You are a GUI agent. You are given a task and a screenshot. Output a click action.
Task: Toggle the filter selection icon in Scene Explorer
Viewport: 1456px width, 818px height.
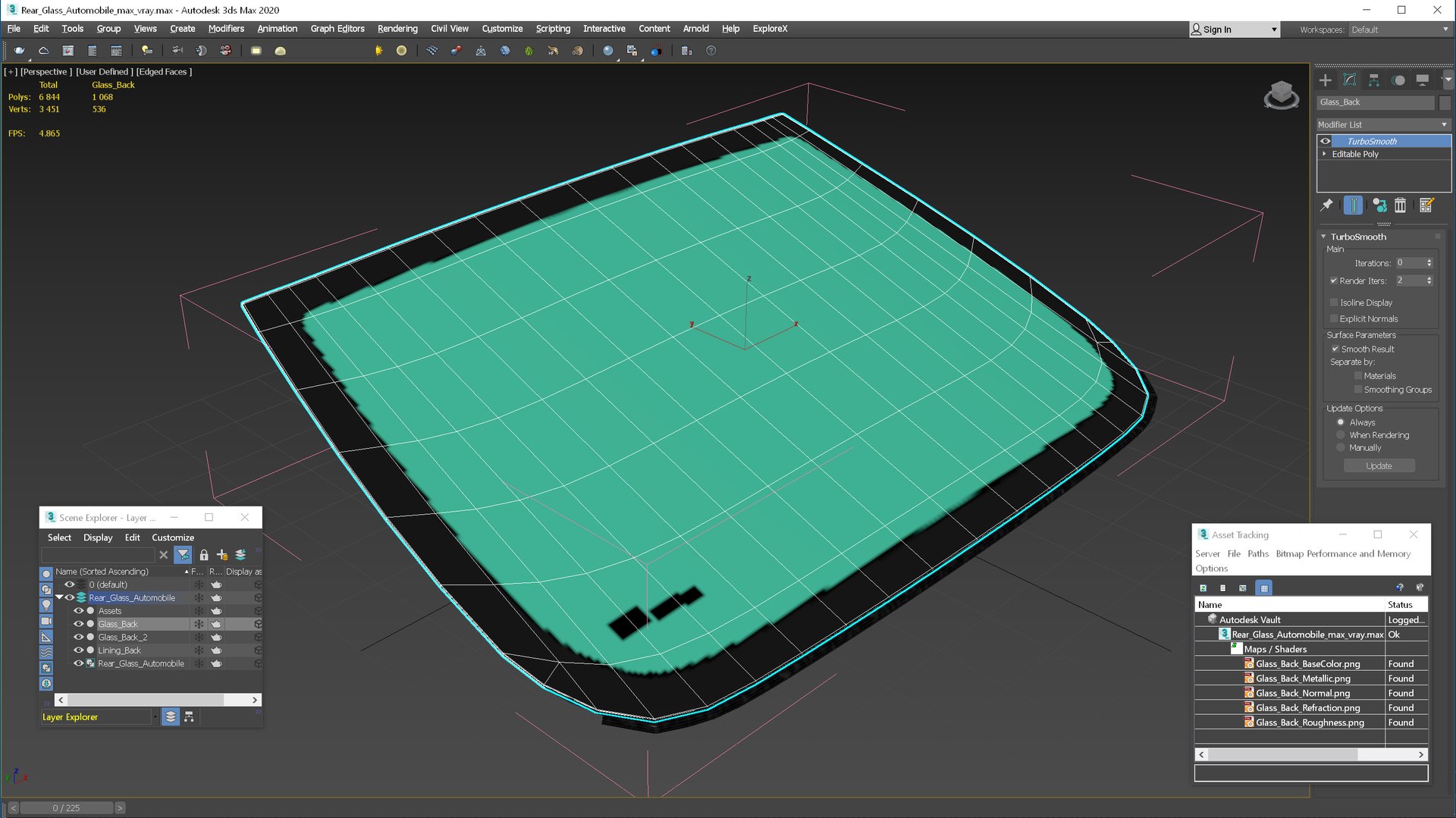[183, 555]
